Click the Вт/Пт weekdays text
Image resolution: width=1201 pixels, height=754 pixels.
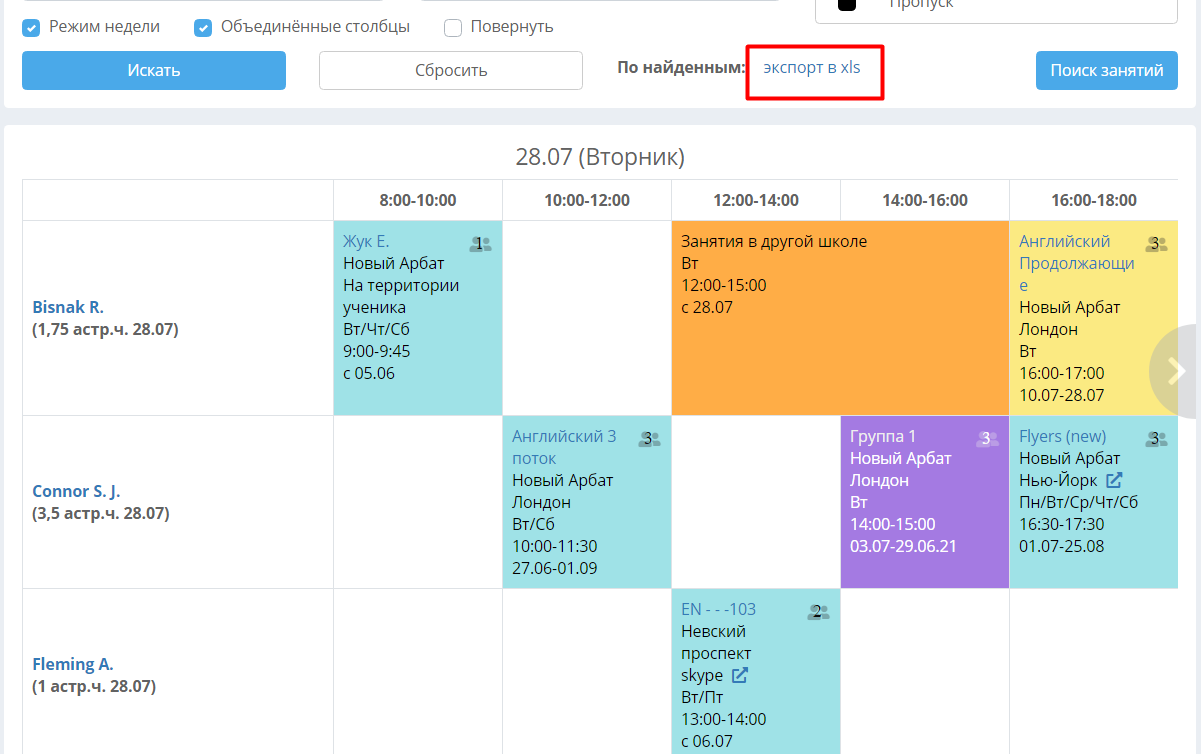[702, 697]
